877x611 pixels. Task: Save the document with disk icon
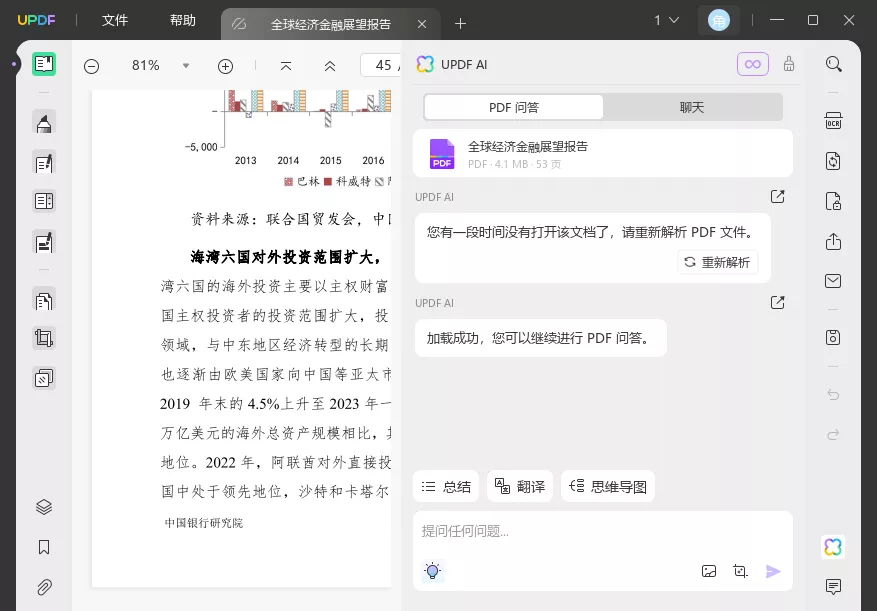(833, 338)
